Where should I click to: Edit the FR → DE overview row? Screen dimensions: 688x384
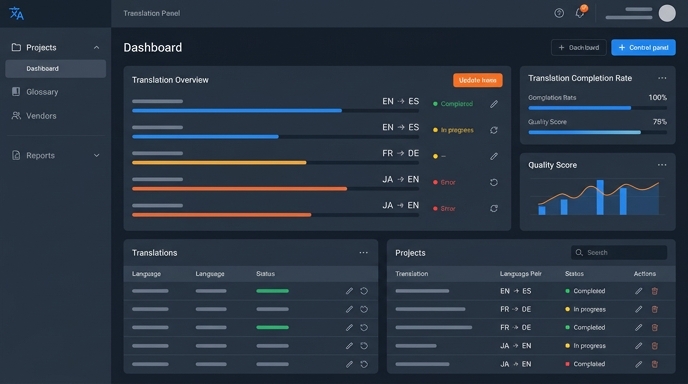coord(494,156)
